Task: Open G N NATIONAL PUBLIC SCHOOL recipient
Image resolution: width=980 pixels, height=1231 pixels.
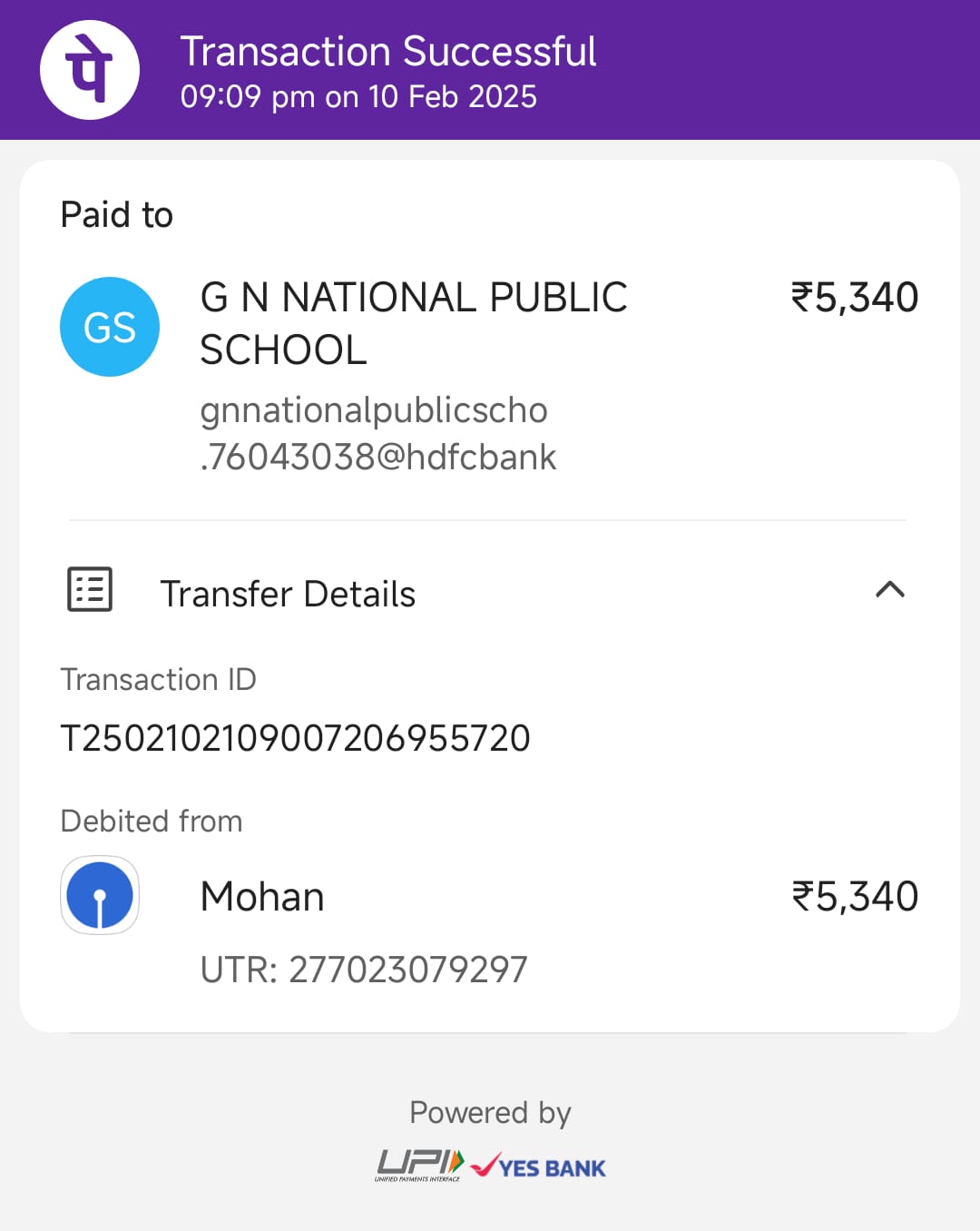Action: pyautogui.click(x=413, y=323)
